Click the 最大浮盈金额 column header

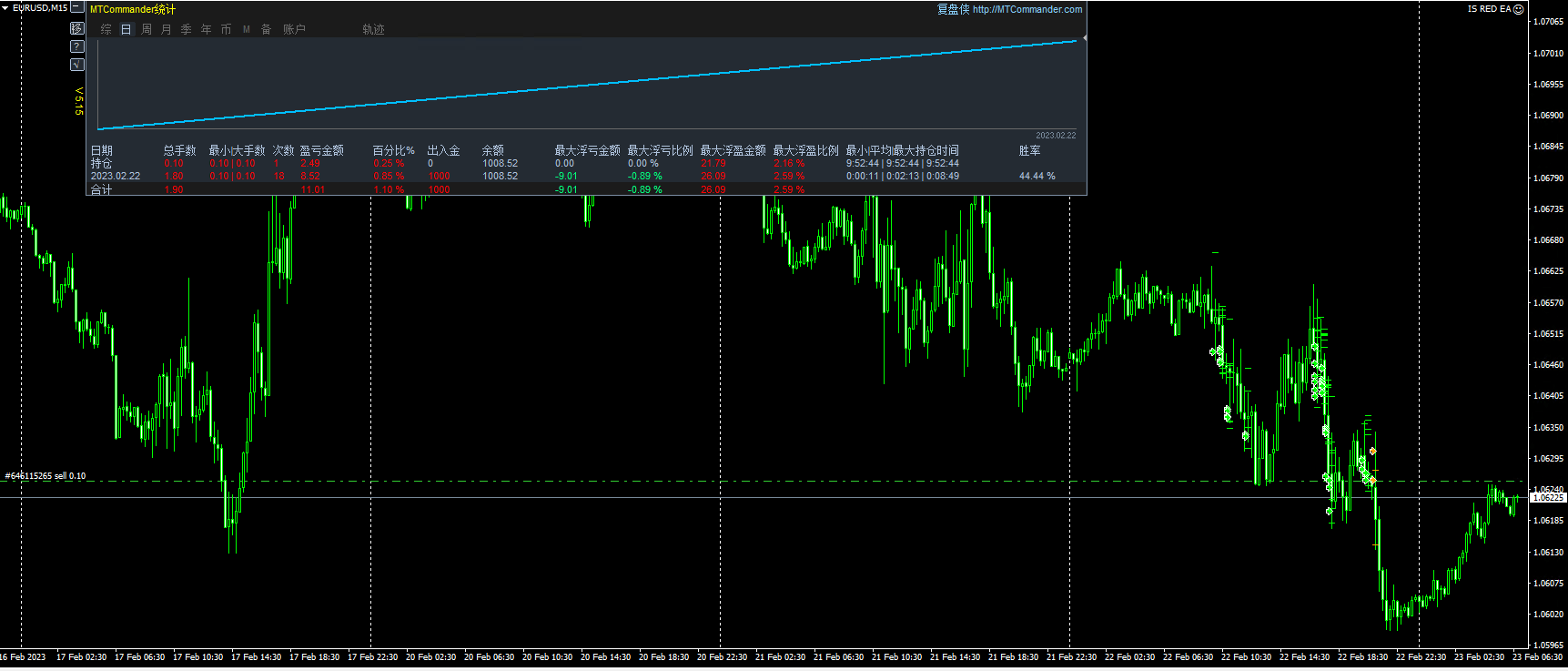pos(733,150)
